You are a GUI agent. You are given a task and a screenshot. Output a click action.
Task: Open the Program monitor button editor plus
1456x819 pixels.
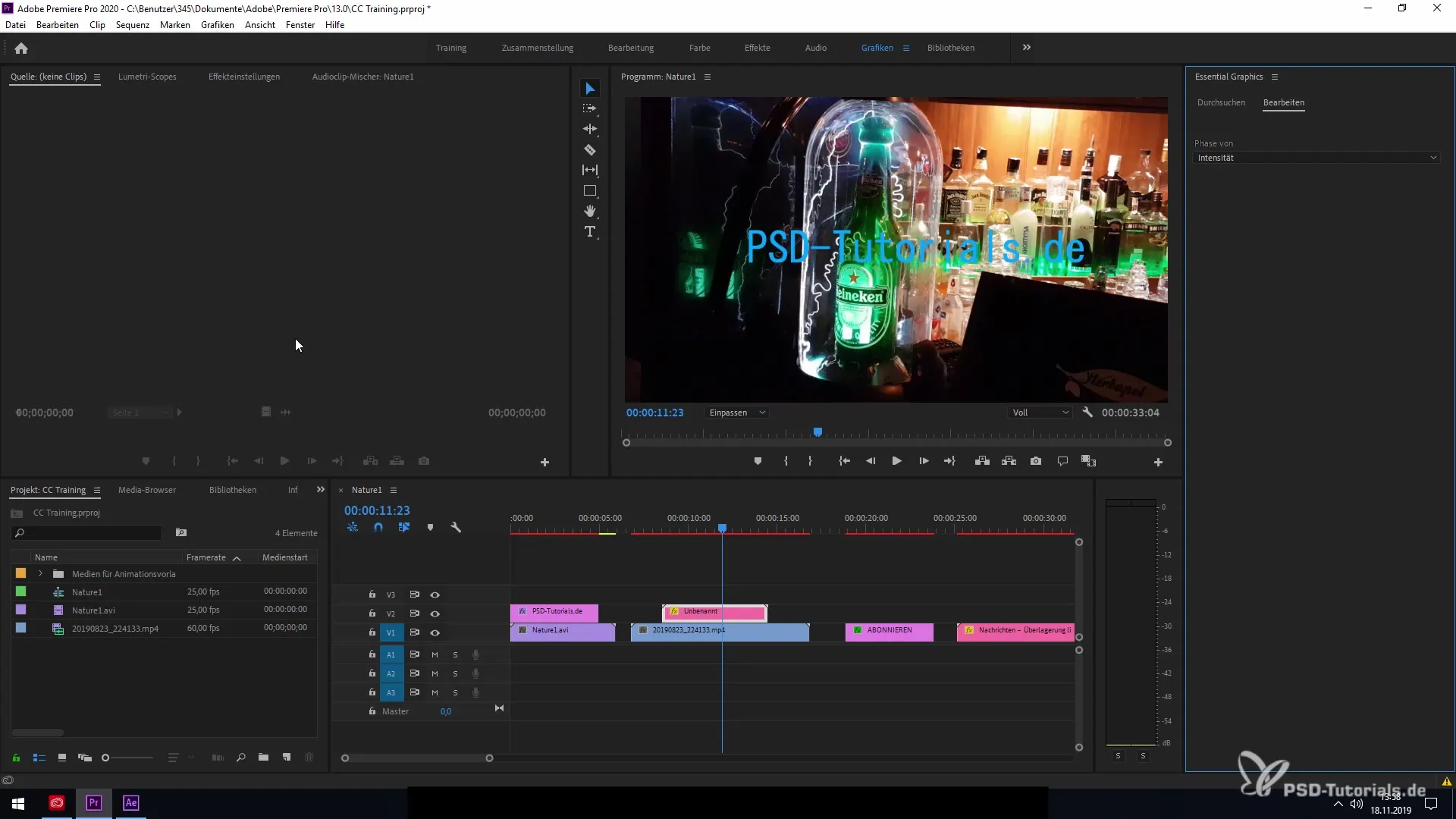point(1158,462)
